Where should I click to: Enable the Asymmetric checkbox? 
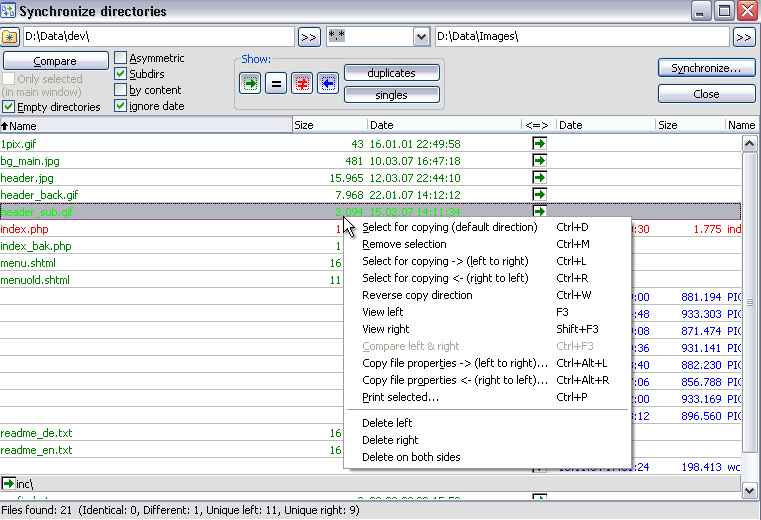pyautogui.click(x=121, y=58)
